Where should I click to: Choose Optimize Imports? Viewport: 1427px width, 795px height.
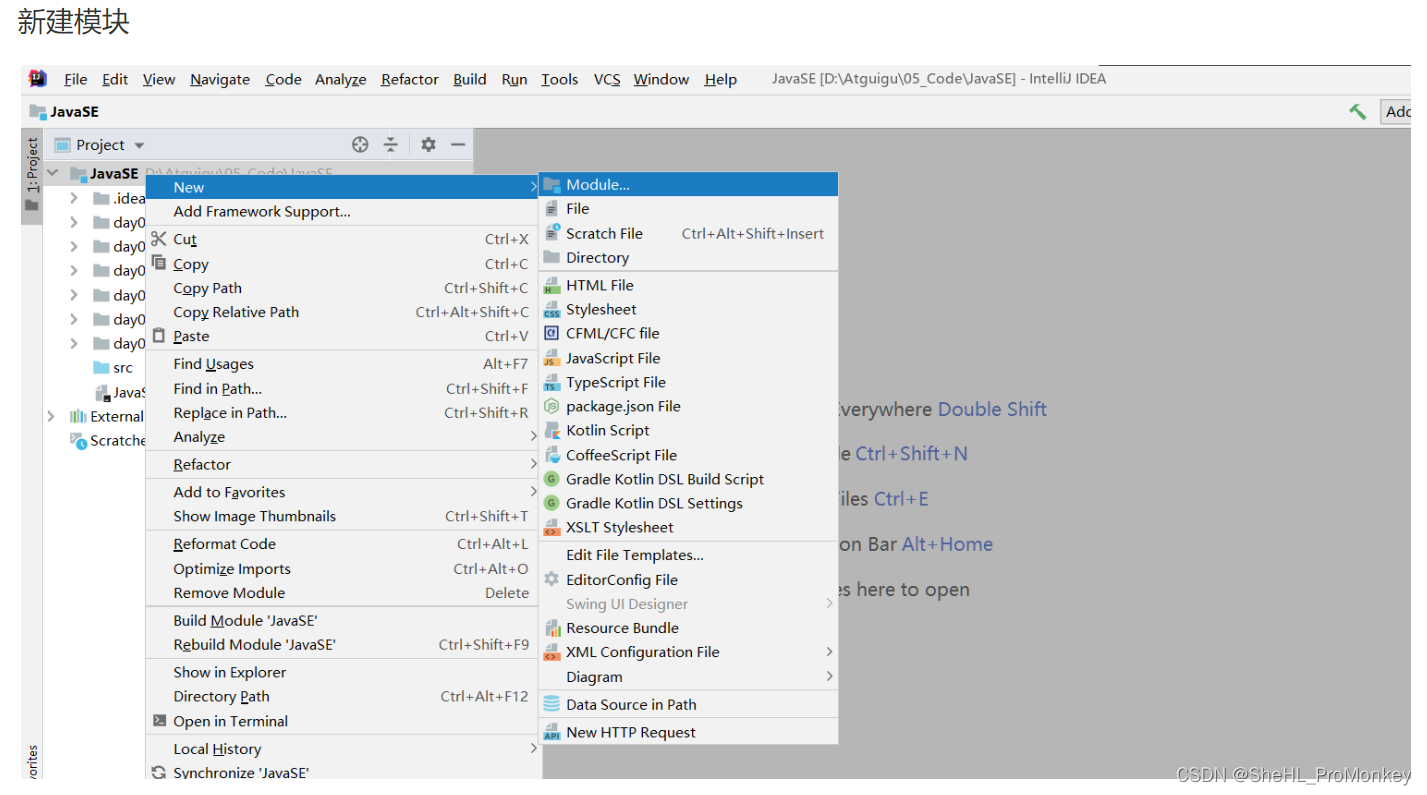pyautogui.click(x=344, y=568)
